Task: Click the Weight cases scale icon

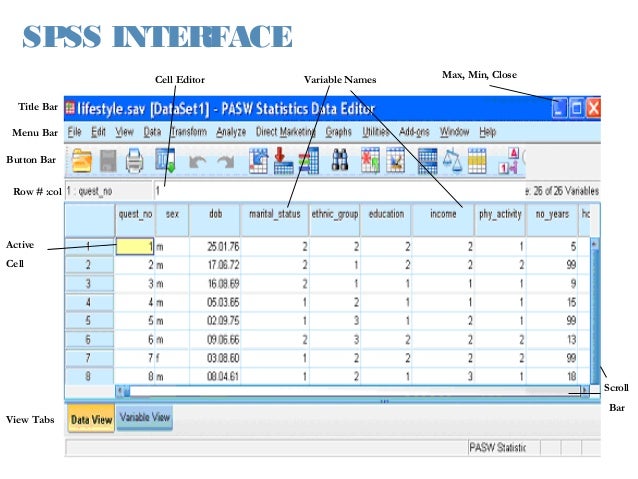Action: pyautogui.click(x=452, y=161)
